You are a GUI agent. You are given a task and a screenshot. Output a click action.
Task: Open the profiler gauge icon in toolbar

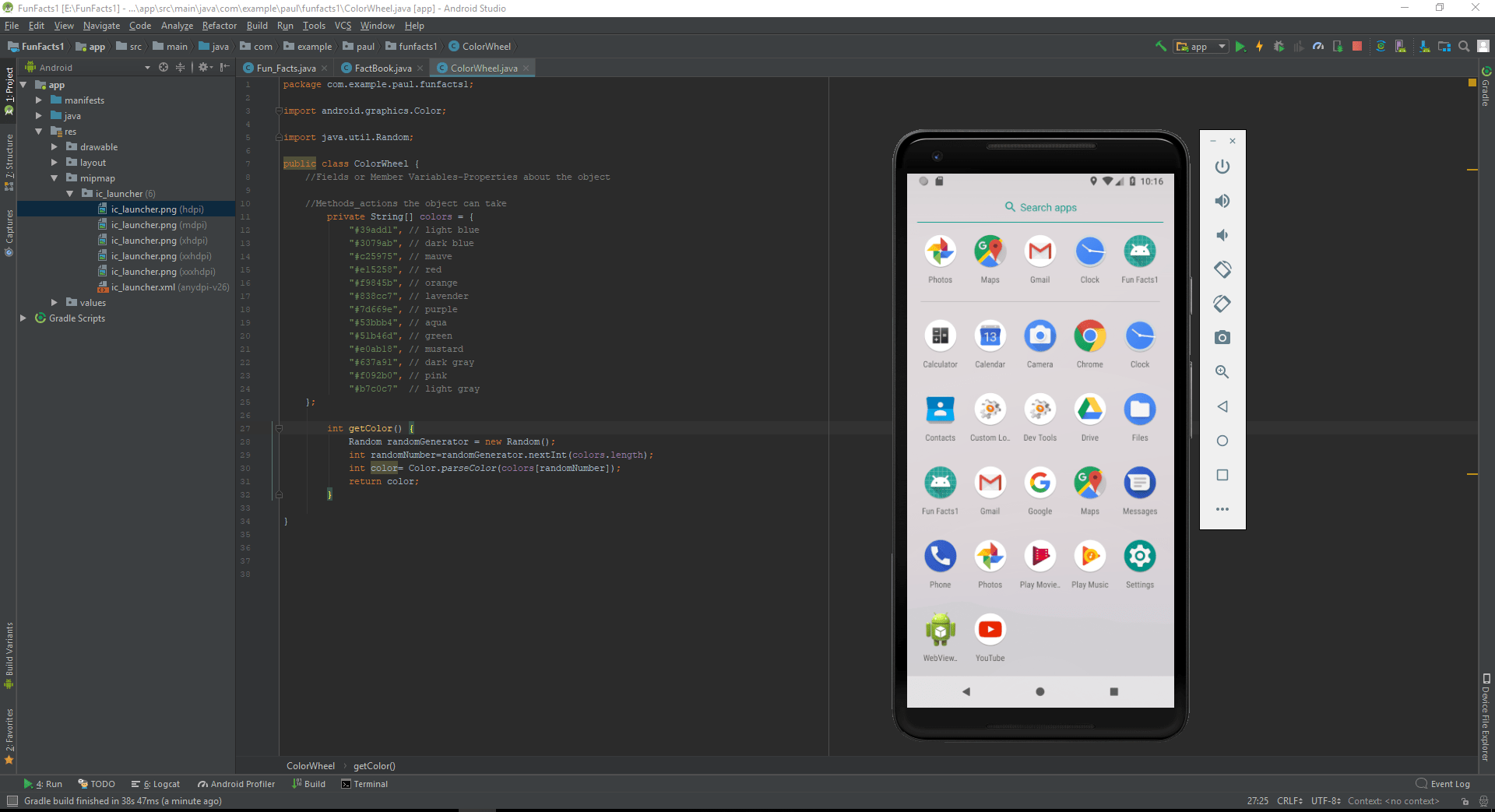[x=1318, y=47]
